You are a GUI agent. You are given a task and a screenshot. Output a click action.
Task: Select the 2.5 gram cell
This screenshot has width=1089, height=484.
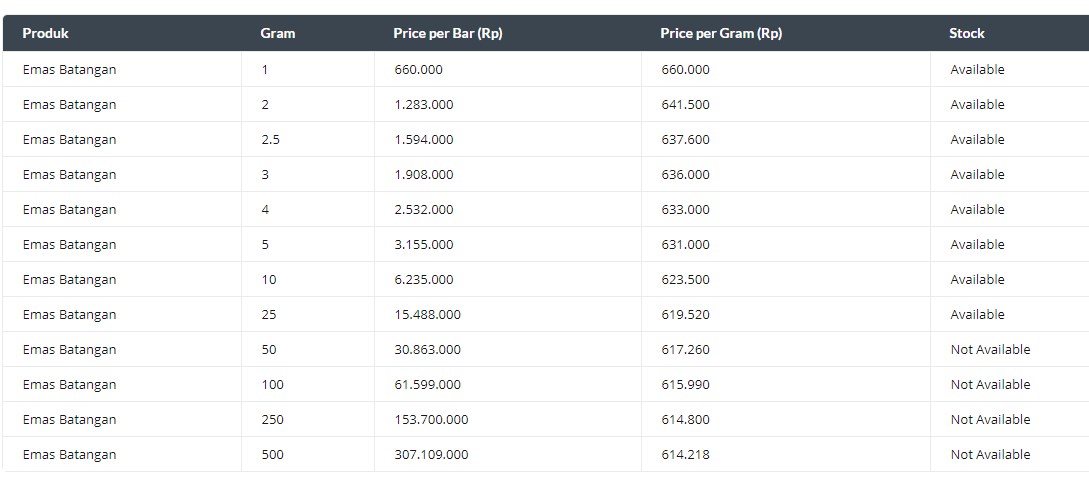(x=271, y=140)
